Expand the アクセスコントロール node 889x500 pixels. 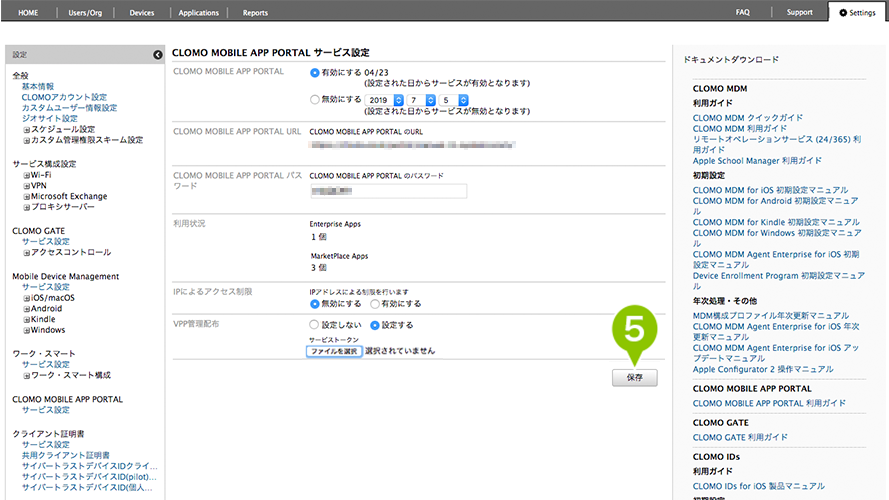26,253
